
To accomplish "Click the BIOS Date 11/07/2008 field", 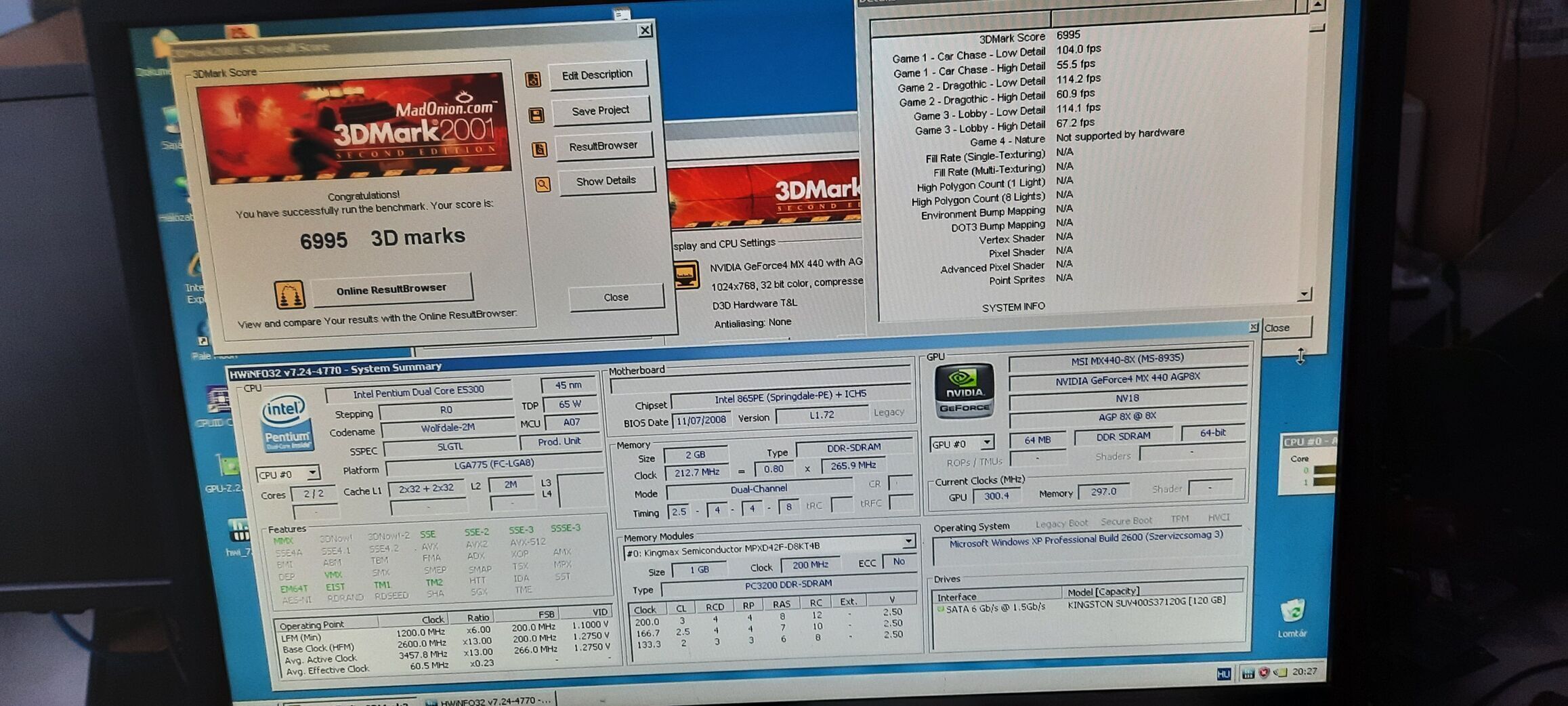I will (700, 420).
